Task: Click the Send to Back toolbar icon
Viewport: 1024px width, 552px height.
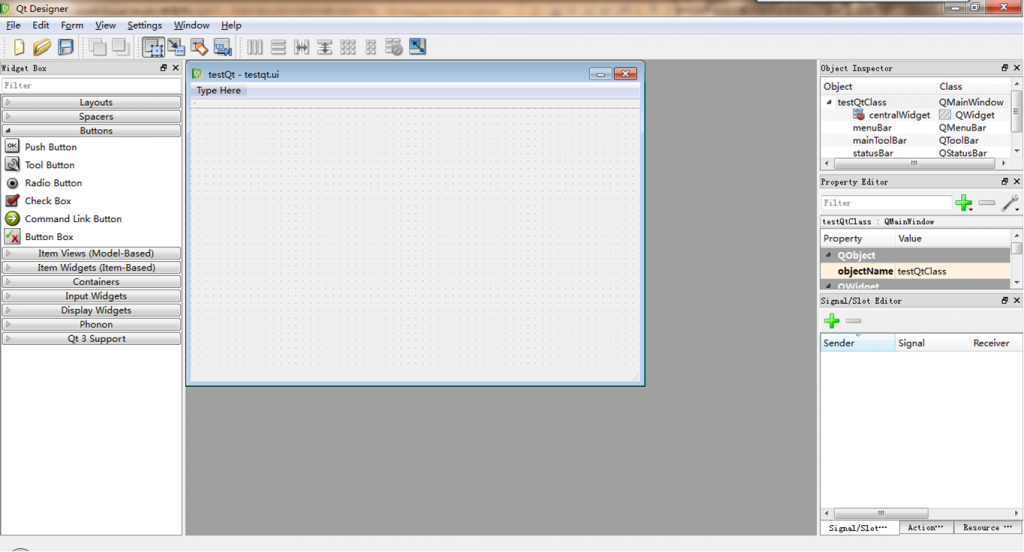Action: (98, 47)
